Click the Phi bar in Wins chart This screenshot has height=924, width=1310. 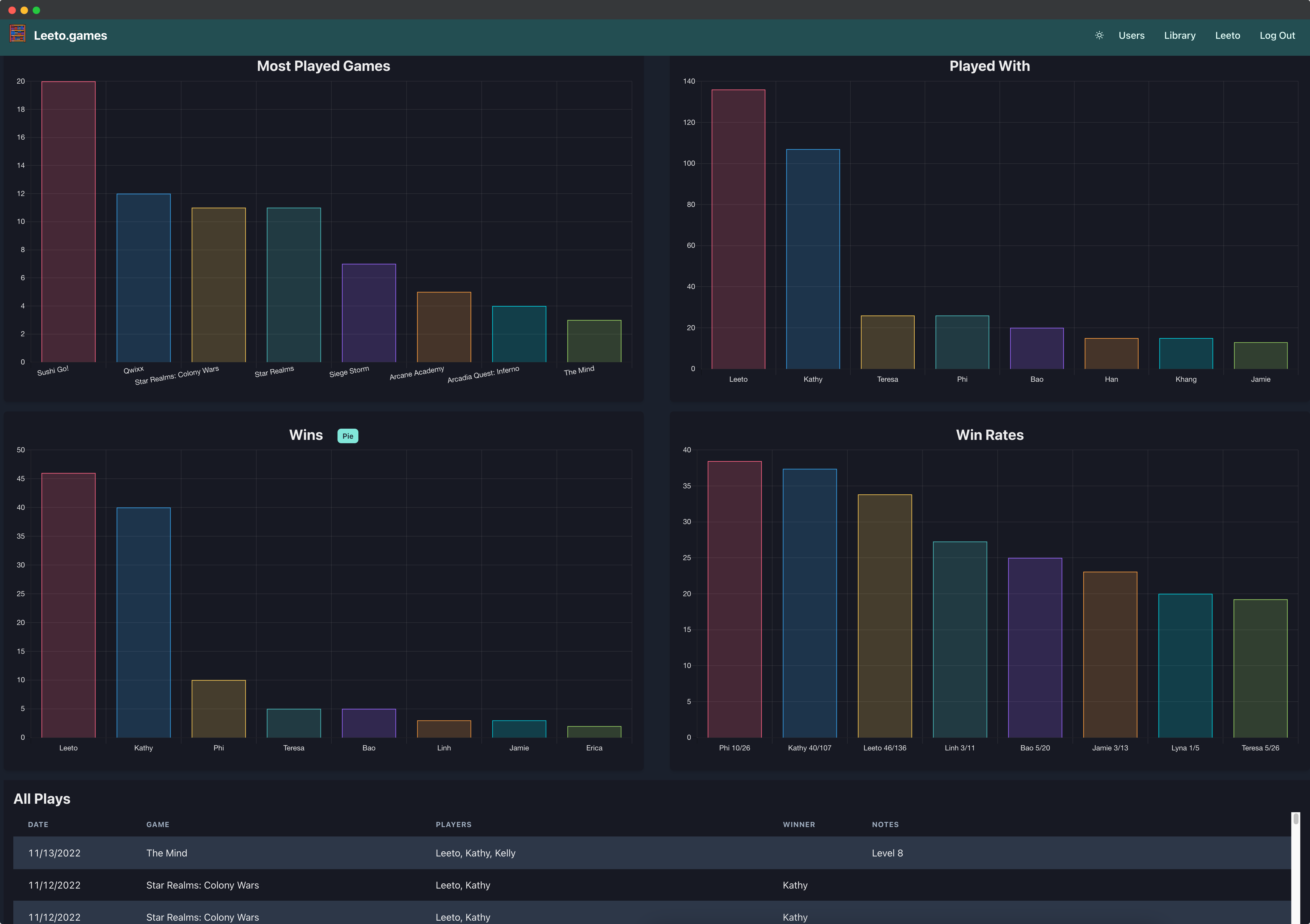pos(218,708)
